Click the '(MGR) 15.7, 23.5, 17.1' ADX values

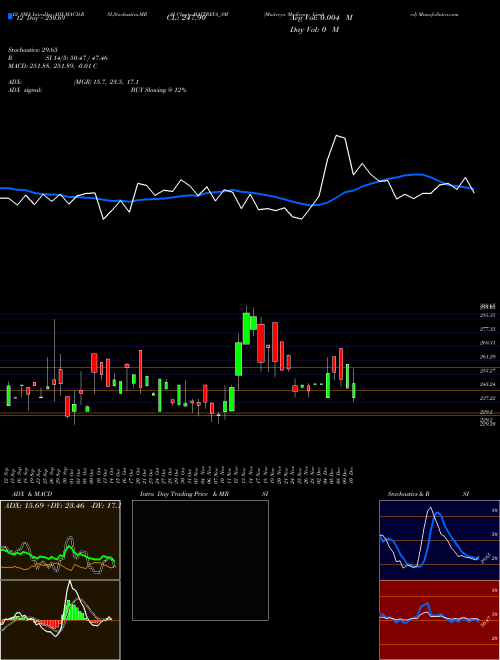point(106,82)
